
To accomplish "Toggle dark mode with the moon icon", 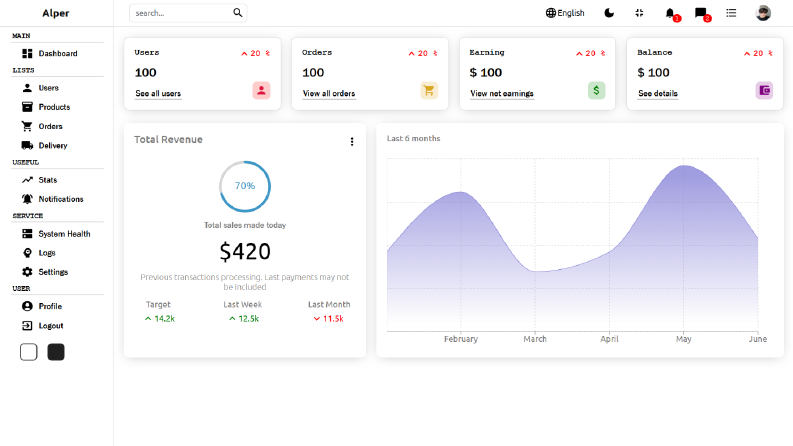I will pos(609,13).
